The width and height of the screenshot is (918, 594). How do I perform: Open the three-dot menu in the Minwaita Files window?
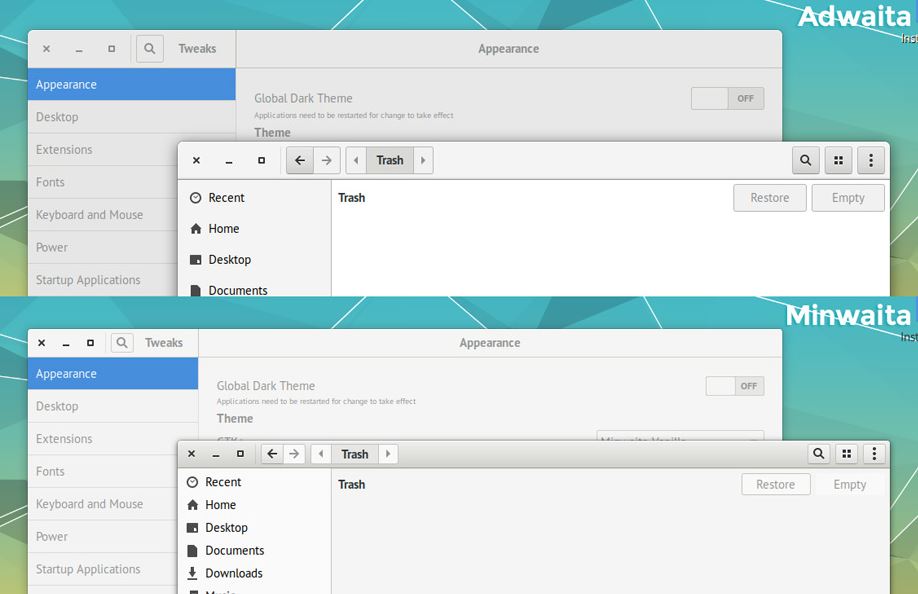pos(874,454)
